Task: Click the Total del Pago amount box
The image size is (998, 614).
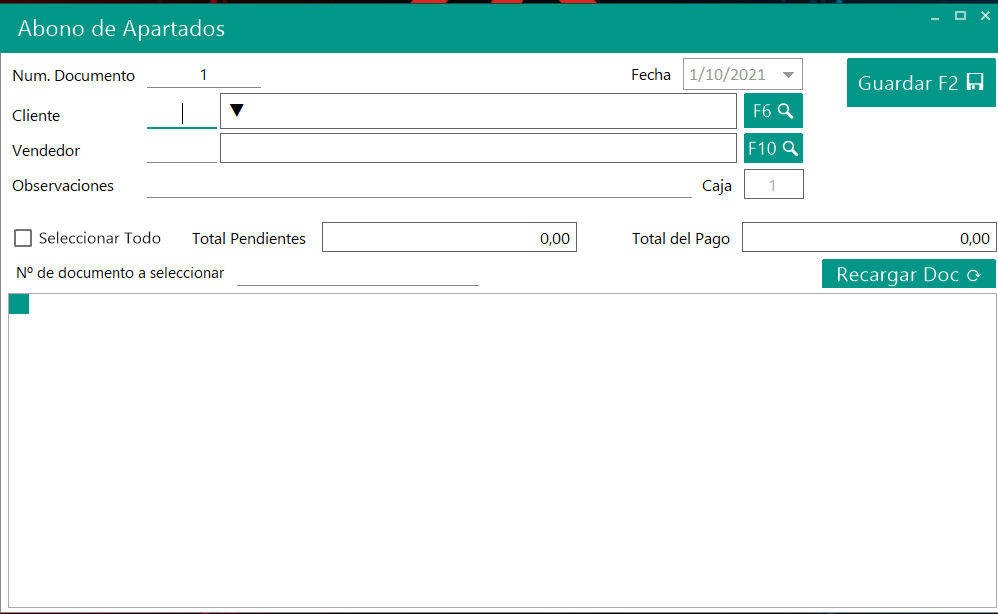Action: click(868, 238)
